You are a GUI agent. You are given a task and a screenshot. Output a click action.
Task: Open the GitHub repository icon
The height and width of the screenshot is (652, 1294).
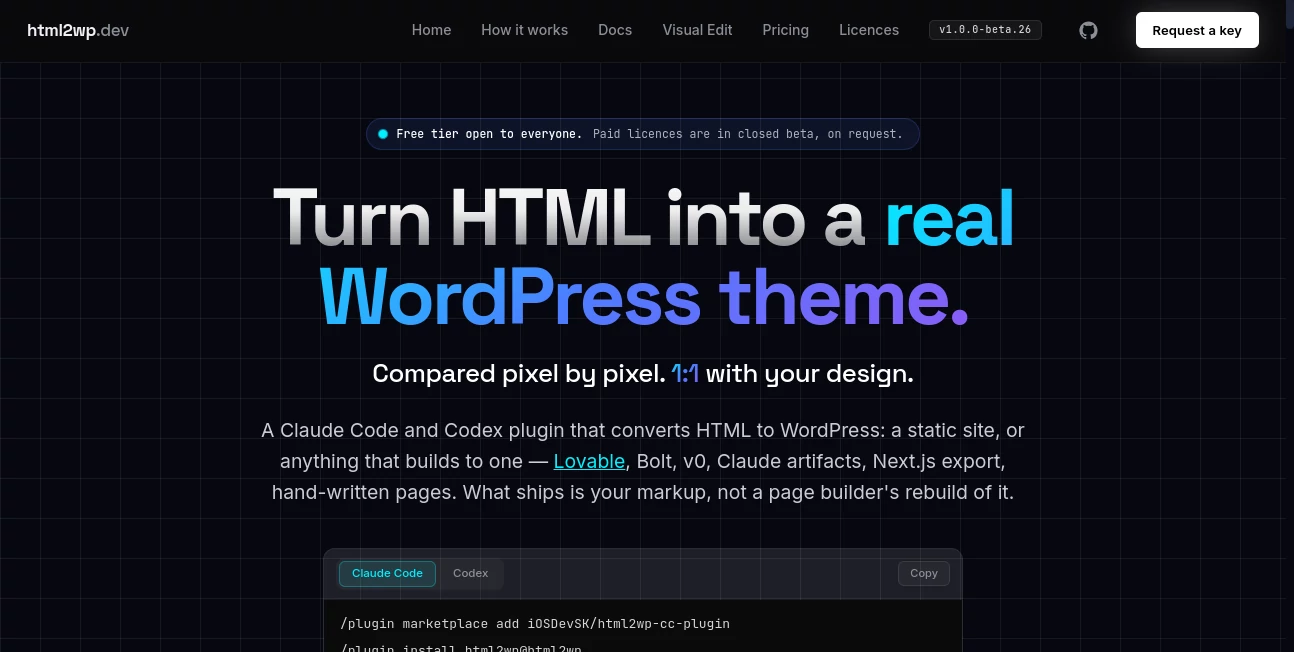pyautogui.click(x=1088, y=30)
